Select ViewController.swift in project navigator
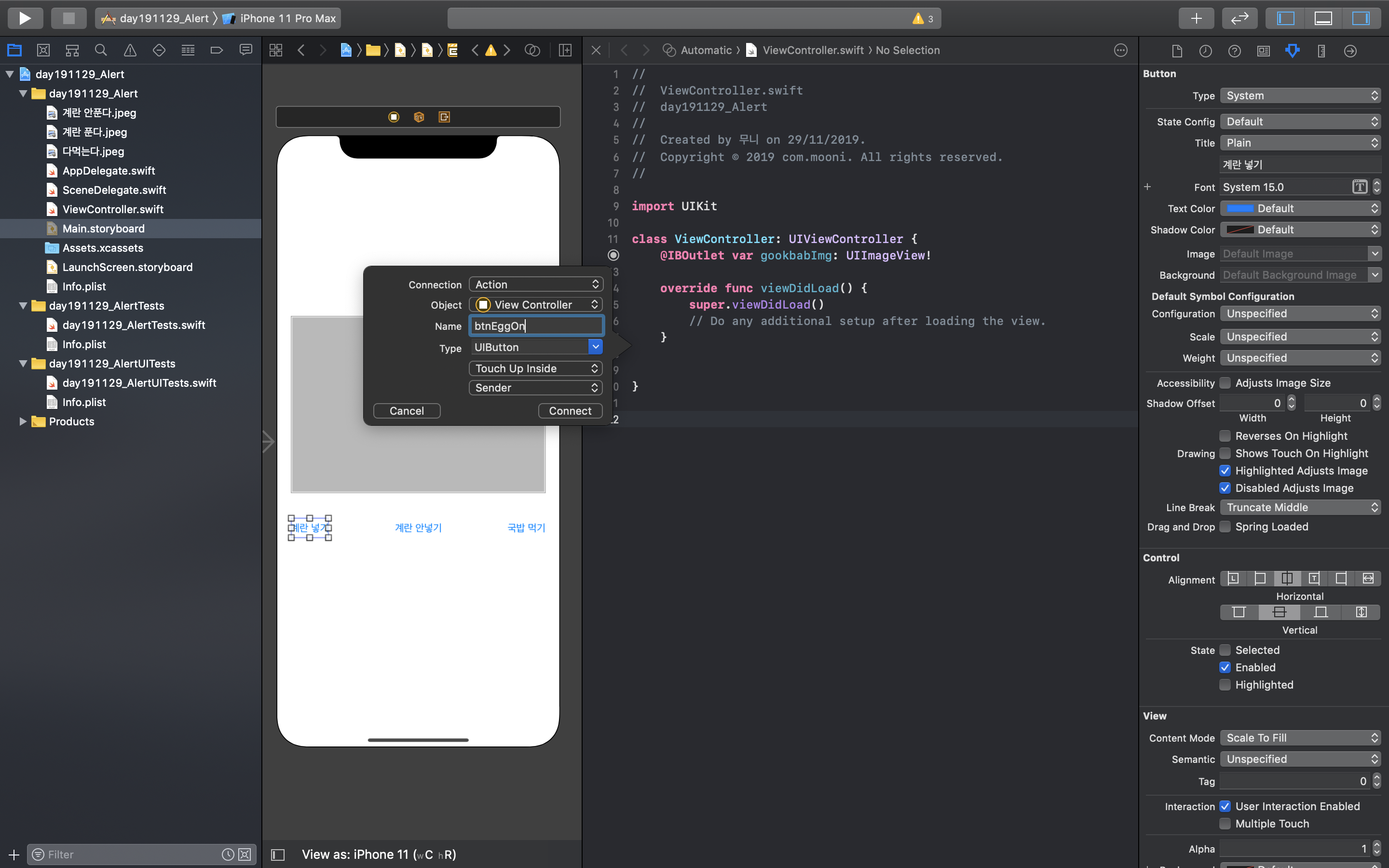The width and height of the screenshot is (1389, 868). point(112,209)
